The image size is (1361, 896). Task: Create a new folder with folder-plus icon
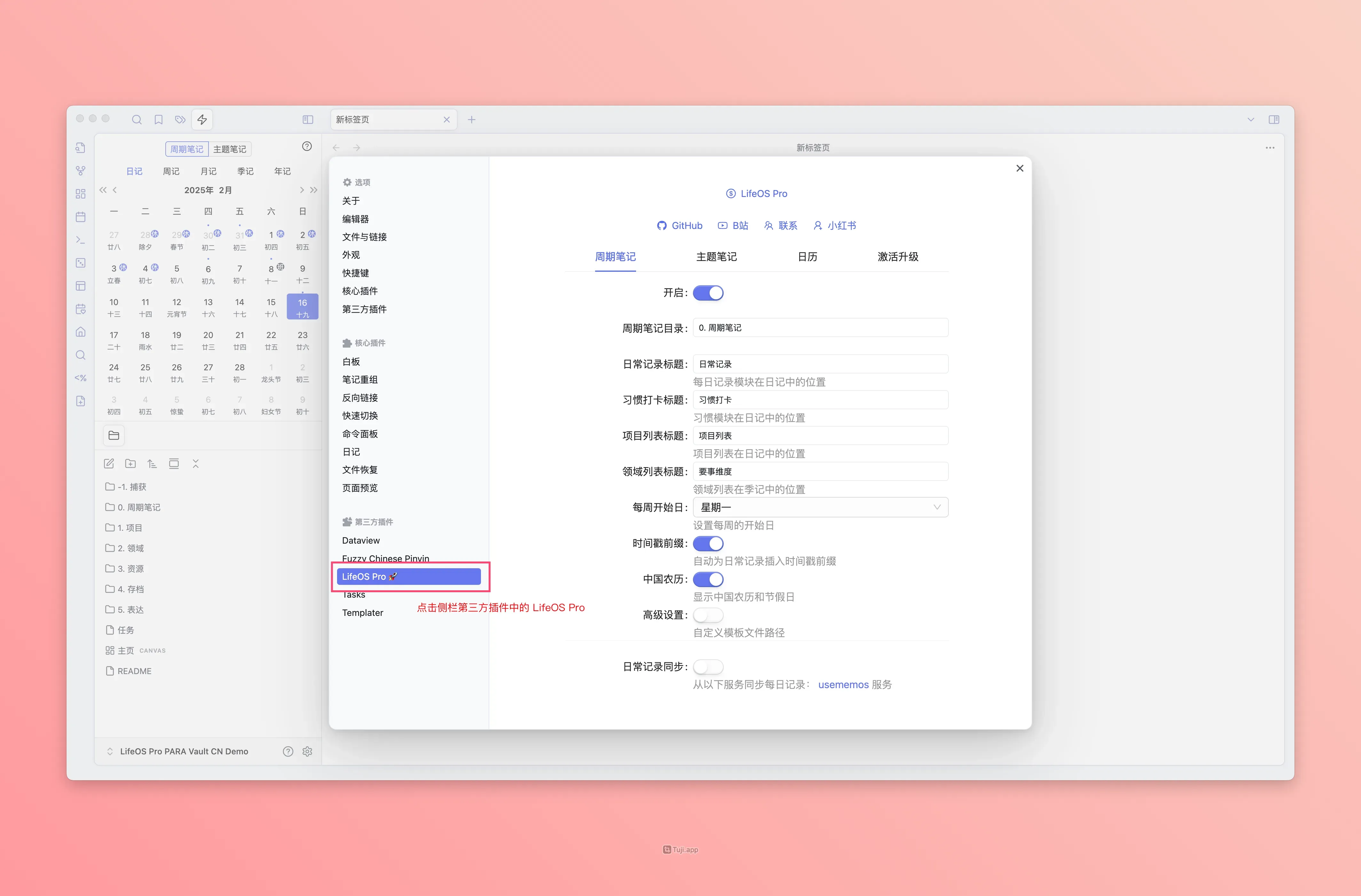(130, 464)
